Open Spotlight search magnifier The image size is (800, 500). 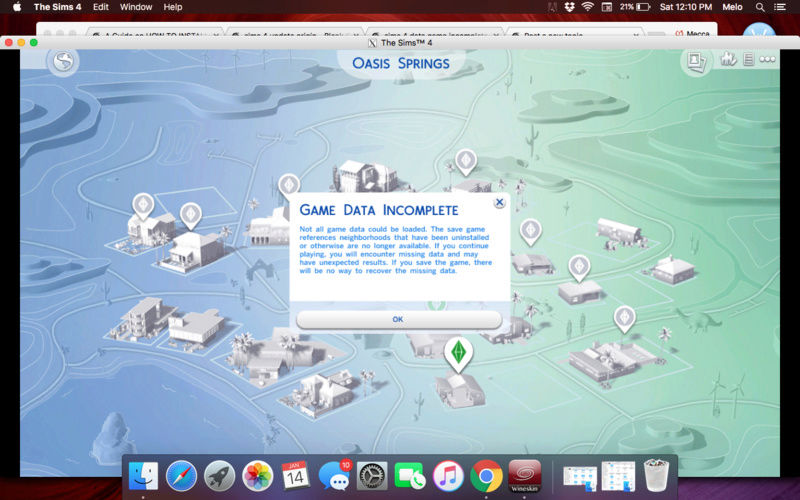pos(760,7)
